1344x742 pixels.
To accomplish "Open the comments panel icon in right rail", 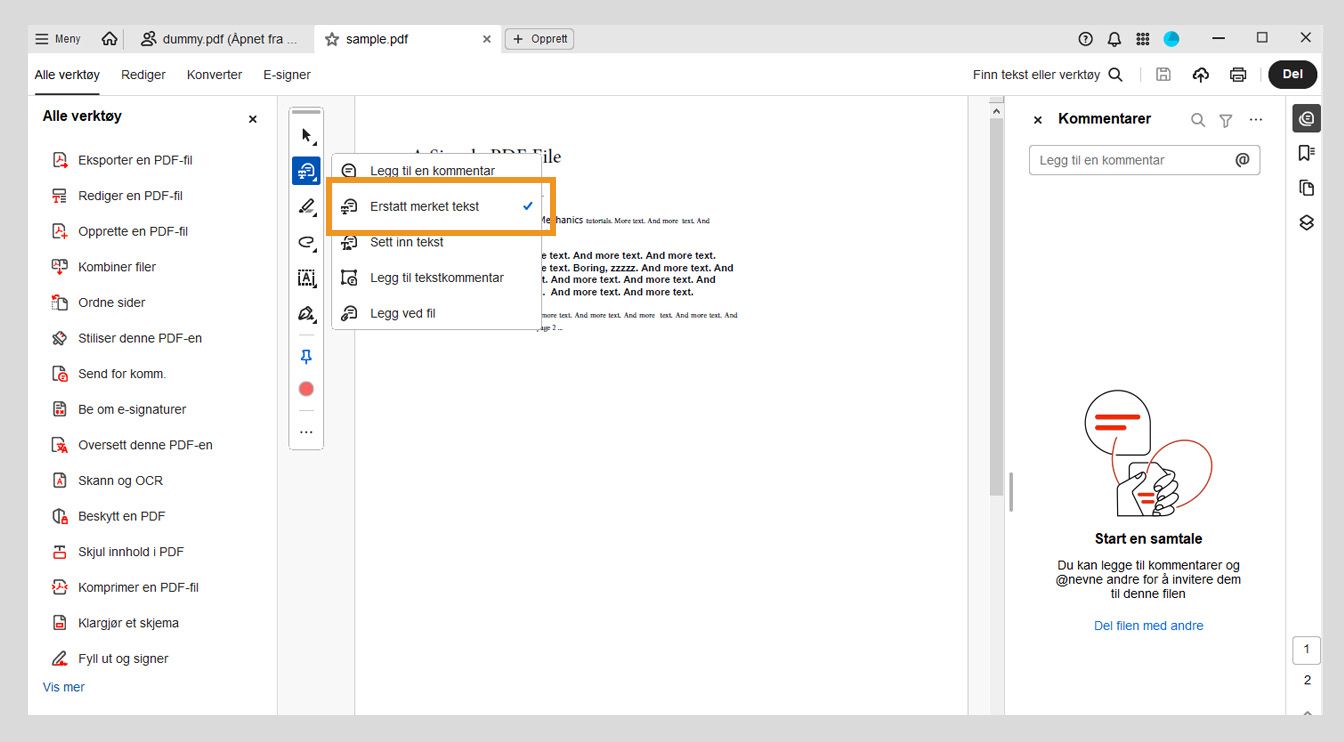I will (x=1306, y=119).
